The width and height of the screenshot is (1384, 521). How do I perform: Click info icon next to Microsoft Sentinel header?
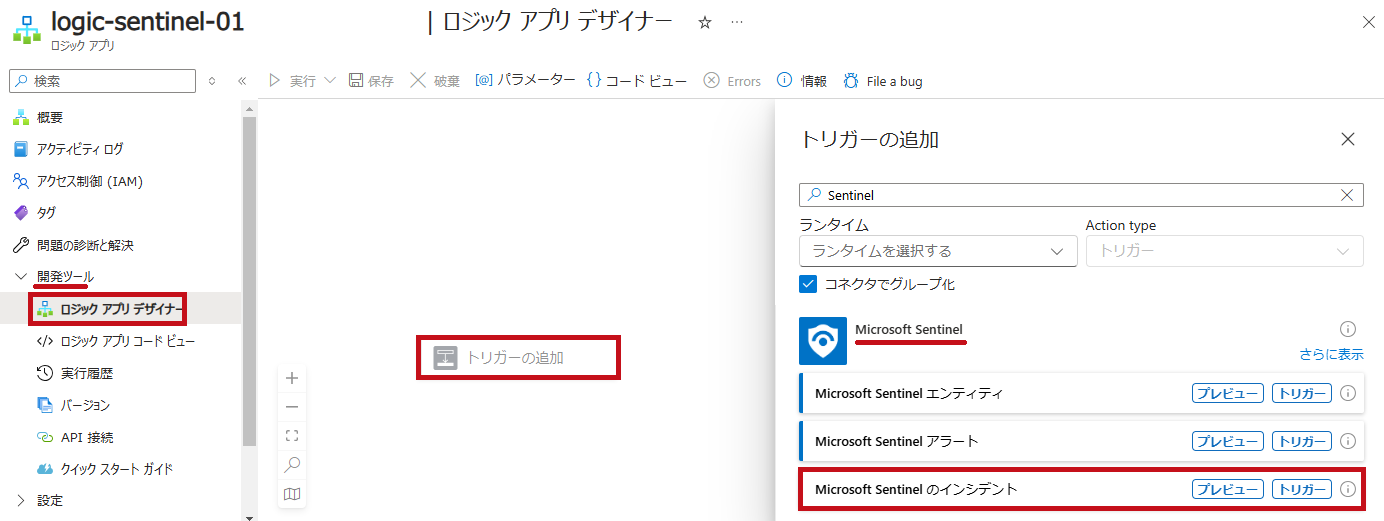[1347, 329]
